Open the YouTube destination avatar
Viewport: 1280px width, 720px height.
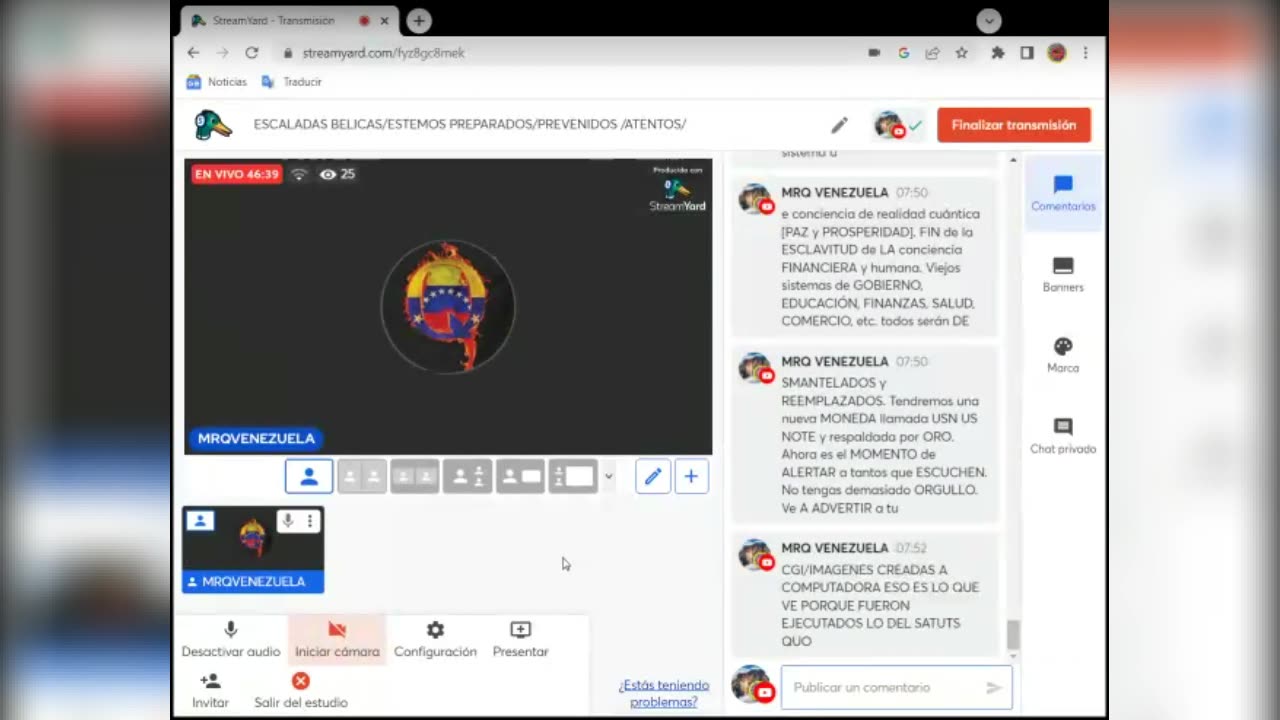pyautogui.click(x=889, y=125)
